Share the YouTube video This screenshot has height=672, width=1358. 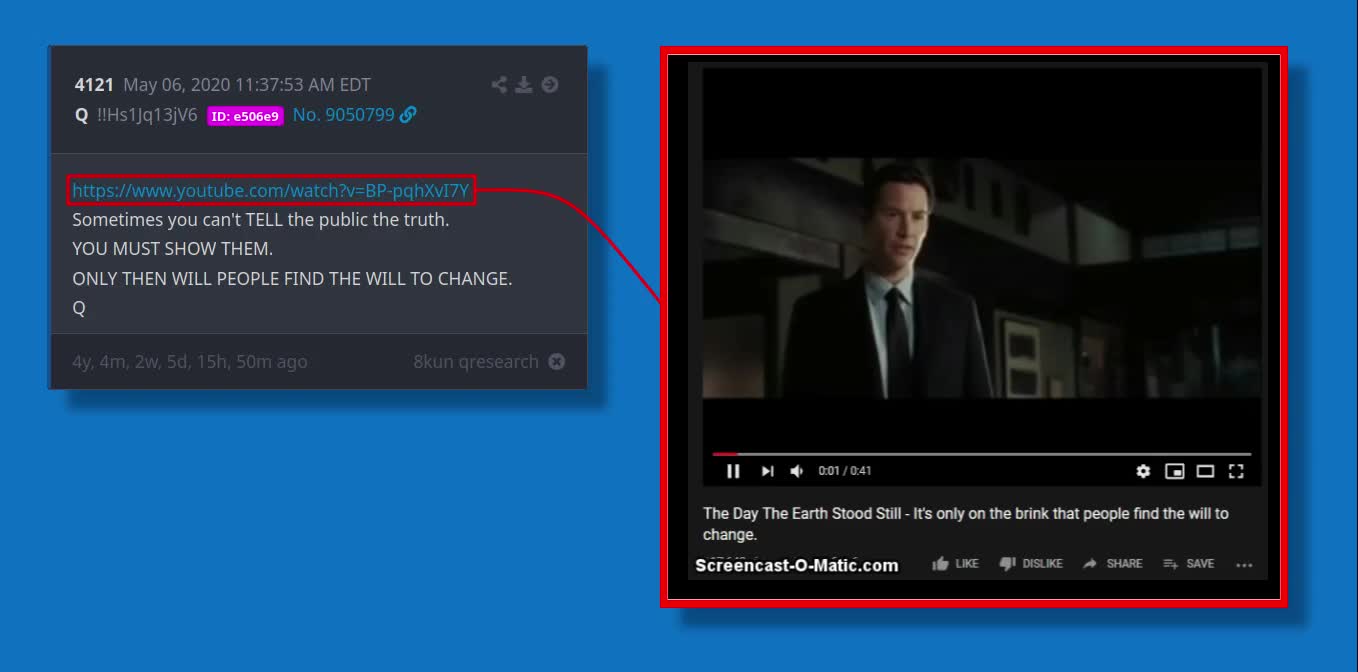1112,564
